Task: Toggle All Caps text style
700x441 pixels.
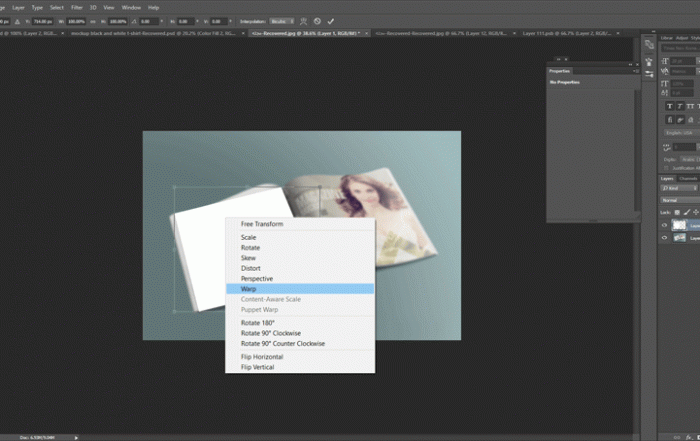Action: (690, 106)
